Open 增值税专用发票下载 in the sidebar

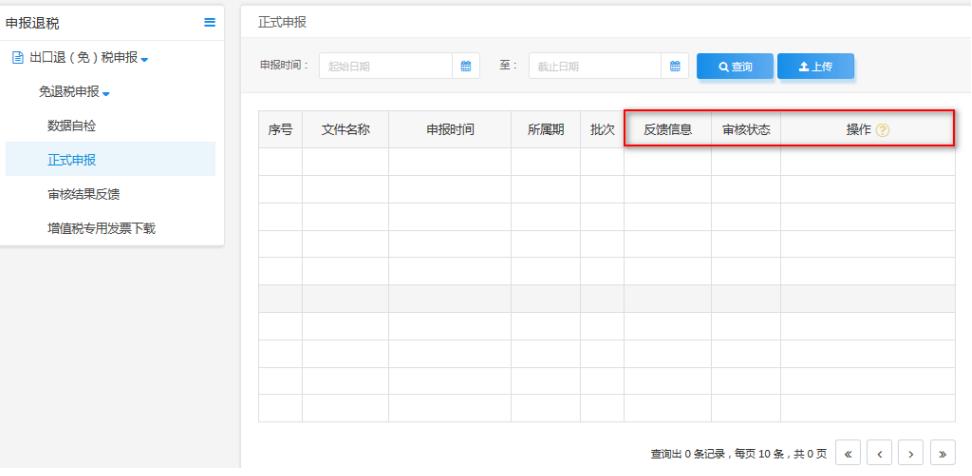point(104,229)
